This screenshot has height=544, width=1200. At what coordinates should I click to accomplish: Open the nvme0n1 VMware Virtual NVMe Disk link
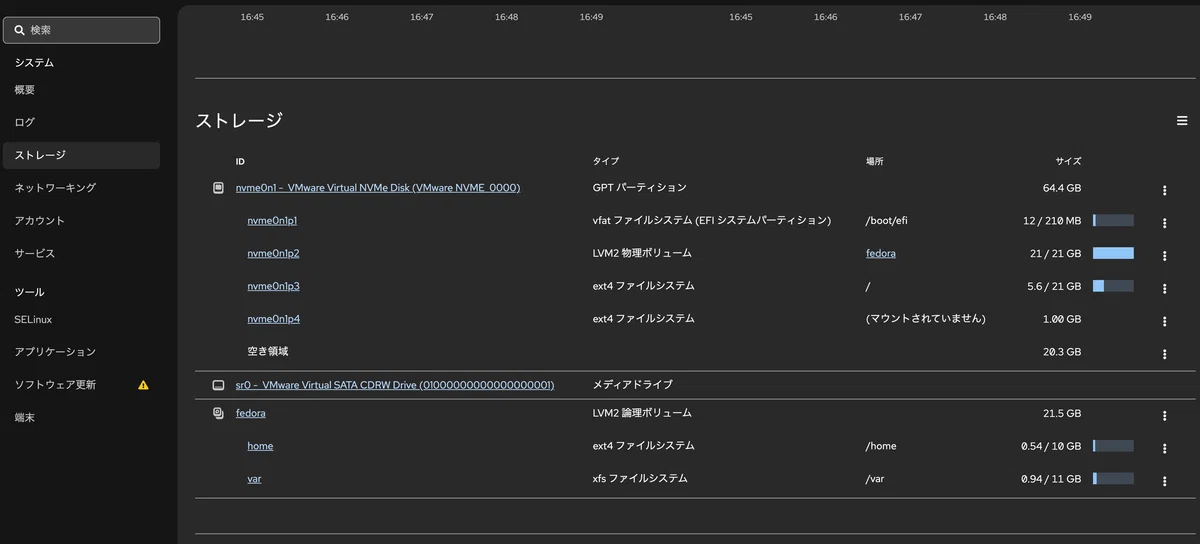coord(378,188)
